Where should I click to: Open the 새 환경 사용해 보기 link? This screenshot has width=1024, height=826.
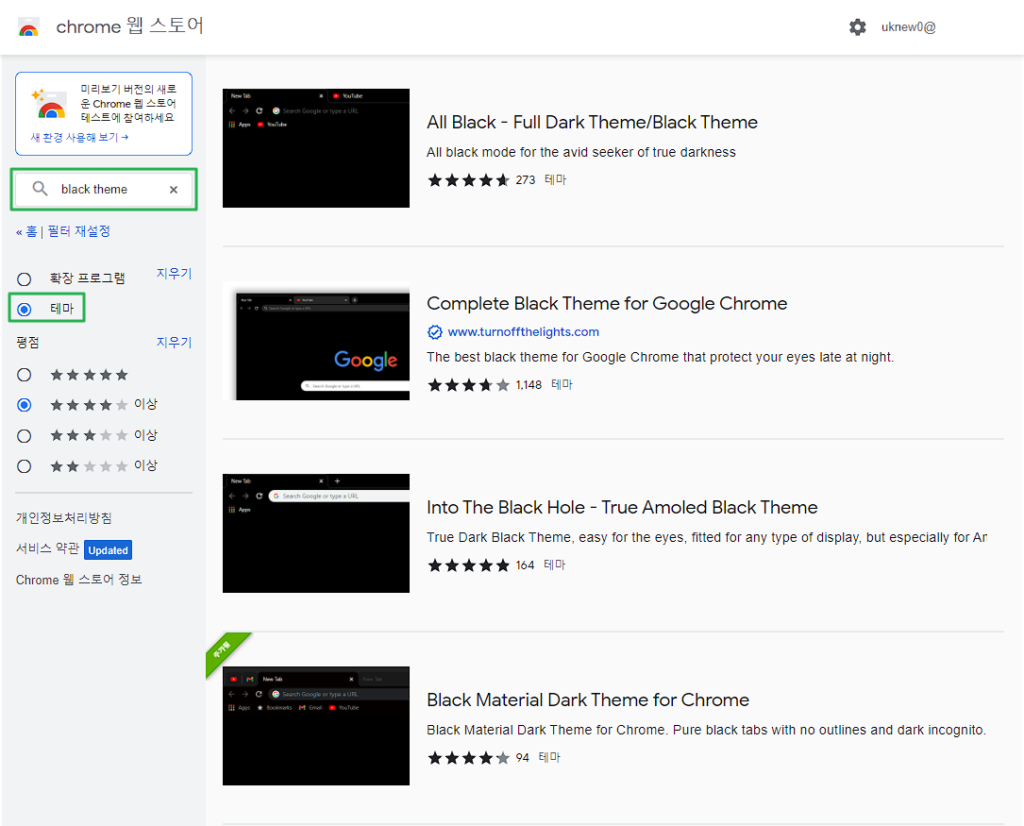pyautogui.click(x=80, y=137)
